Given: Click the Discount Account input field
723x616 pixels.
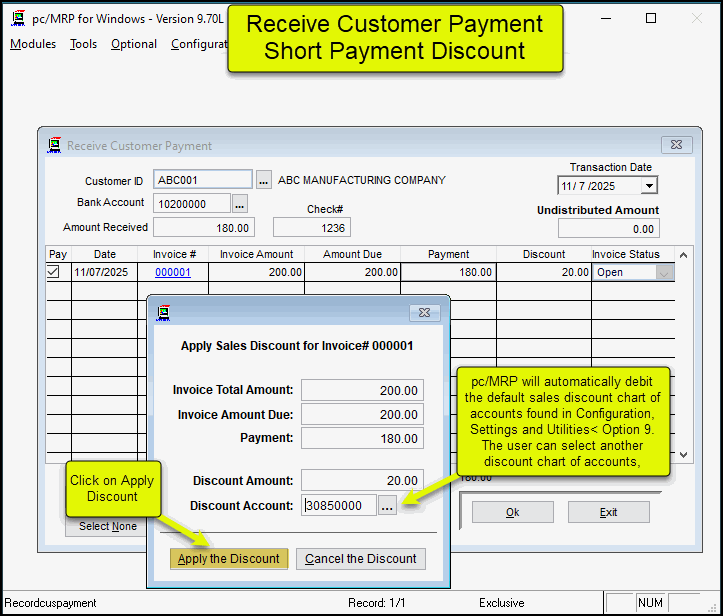Looking at the screenshot, I should 339,506.
